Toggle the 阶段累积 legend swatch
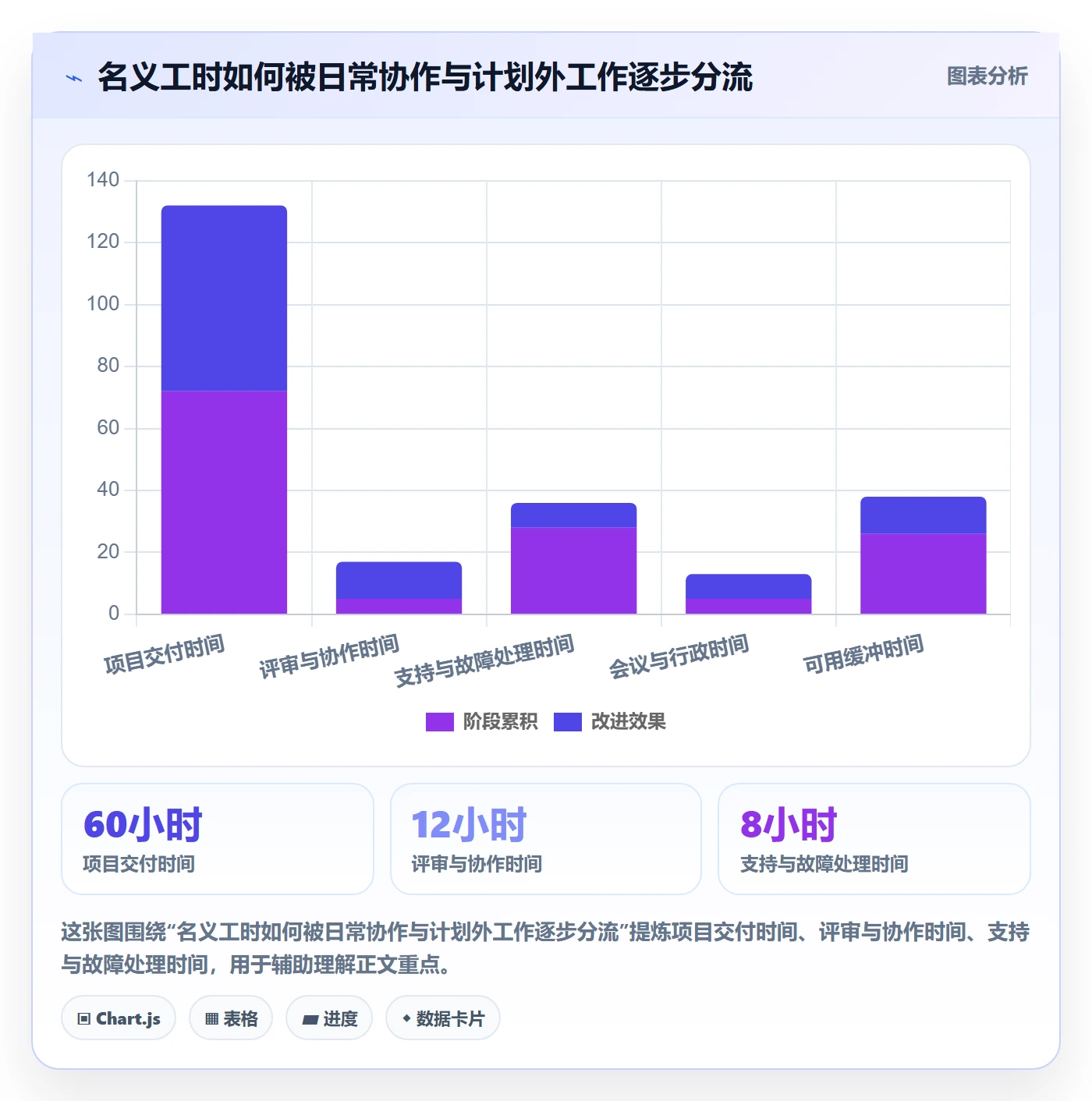The height and width of the screenshot is (1101, 1092). point(439,722)
